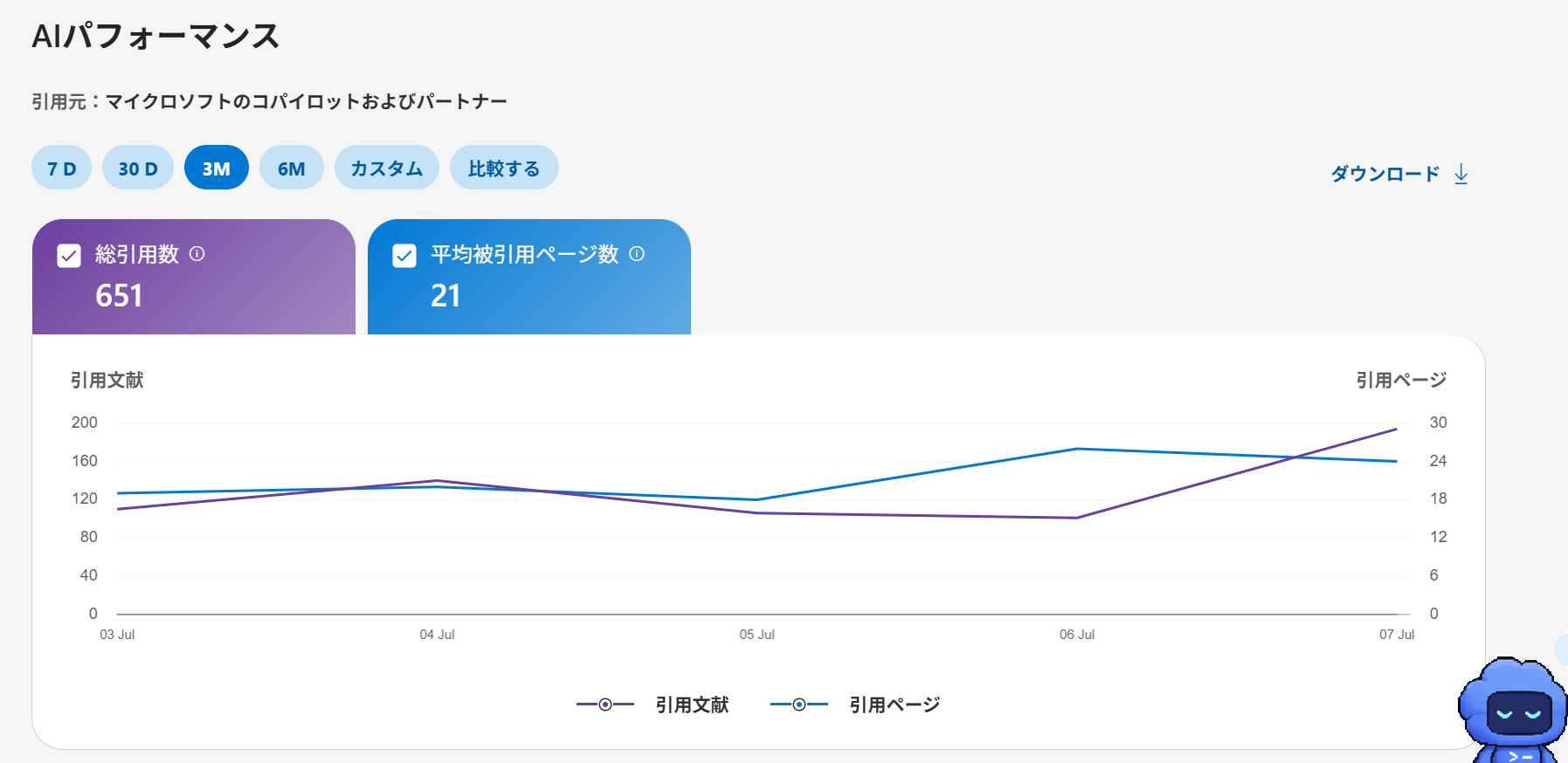This screenshot has height=763, width=1568.
Task: Open the blue robot chat assistant
Action: pos(1512,710)
